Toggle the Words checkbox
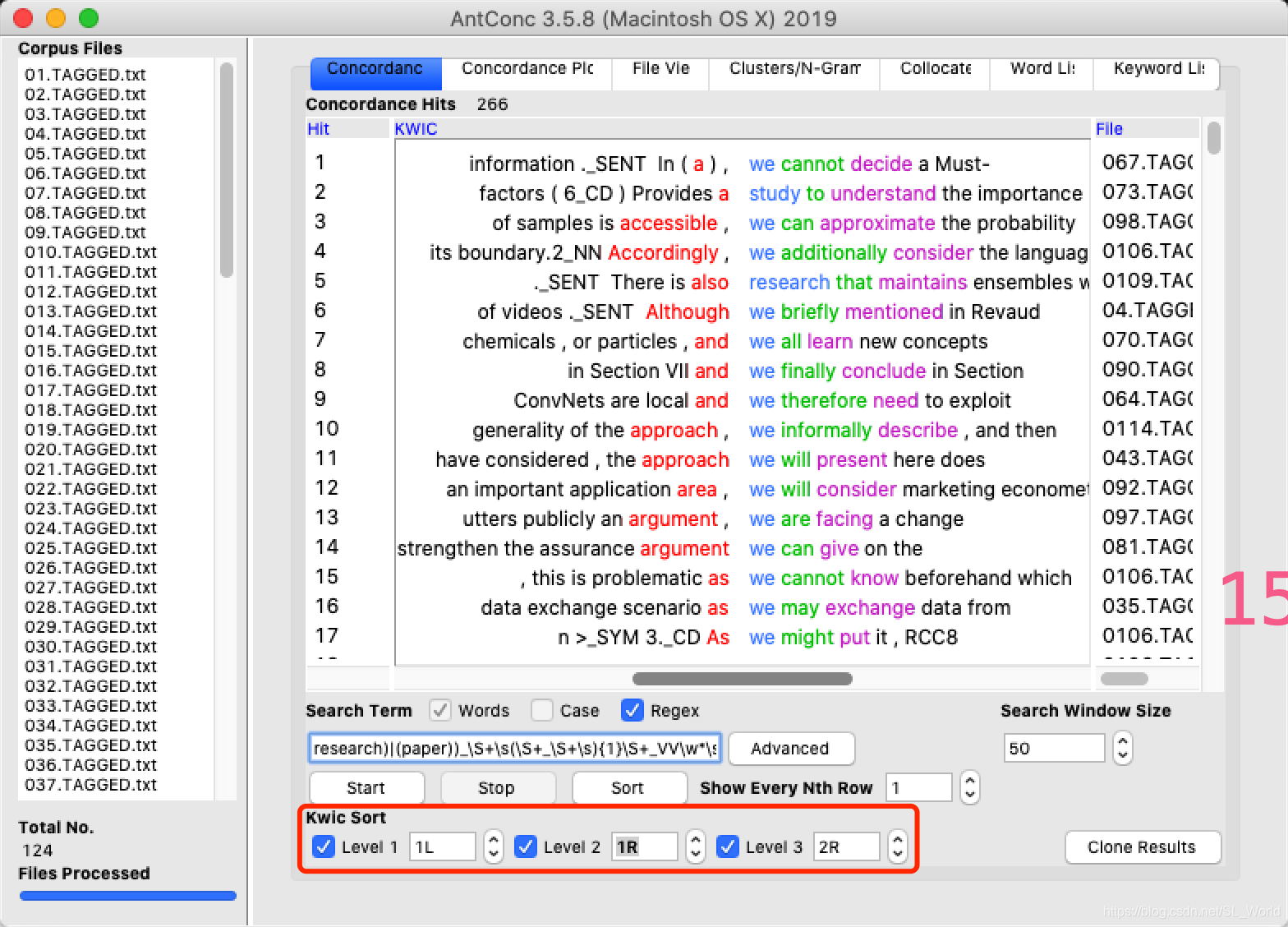Image resolution: width=1288 pixels, height=927 pixels. [440, 710]
